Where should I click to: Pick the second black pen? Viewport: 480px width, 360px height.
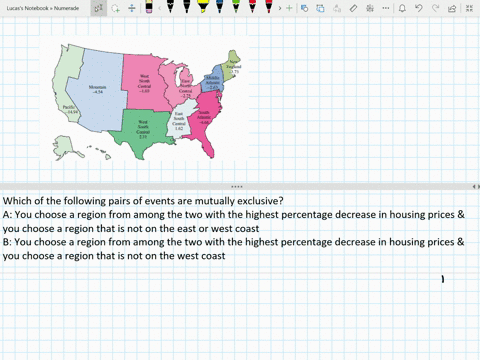tap(187, 7)
